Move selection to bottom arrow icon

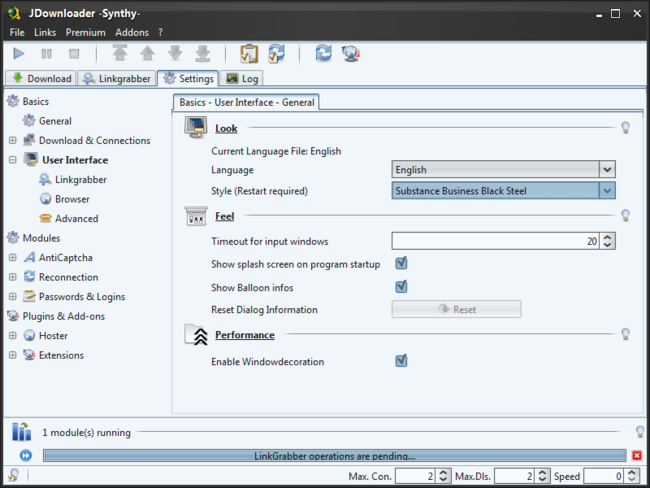point(203,53)
